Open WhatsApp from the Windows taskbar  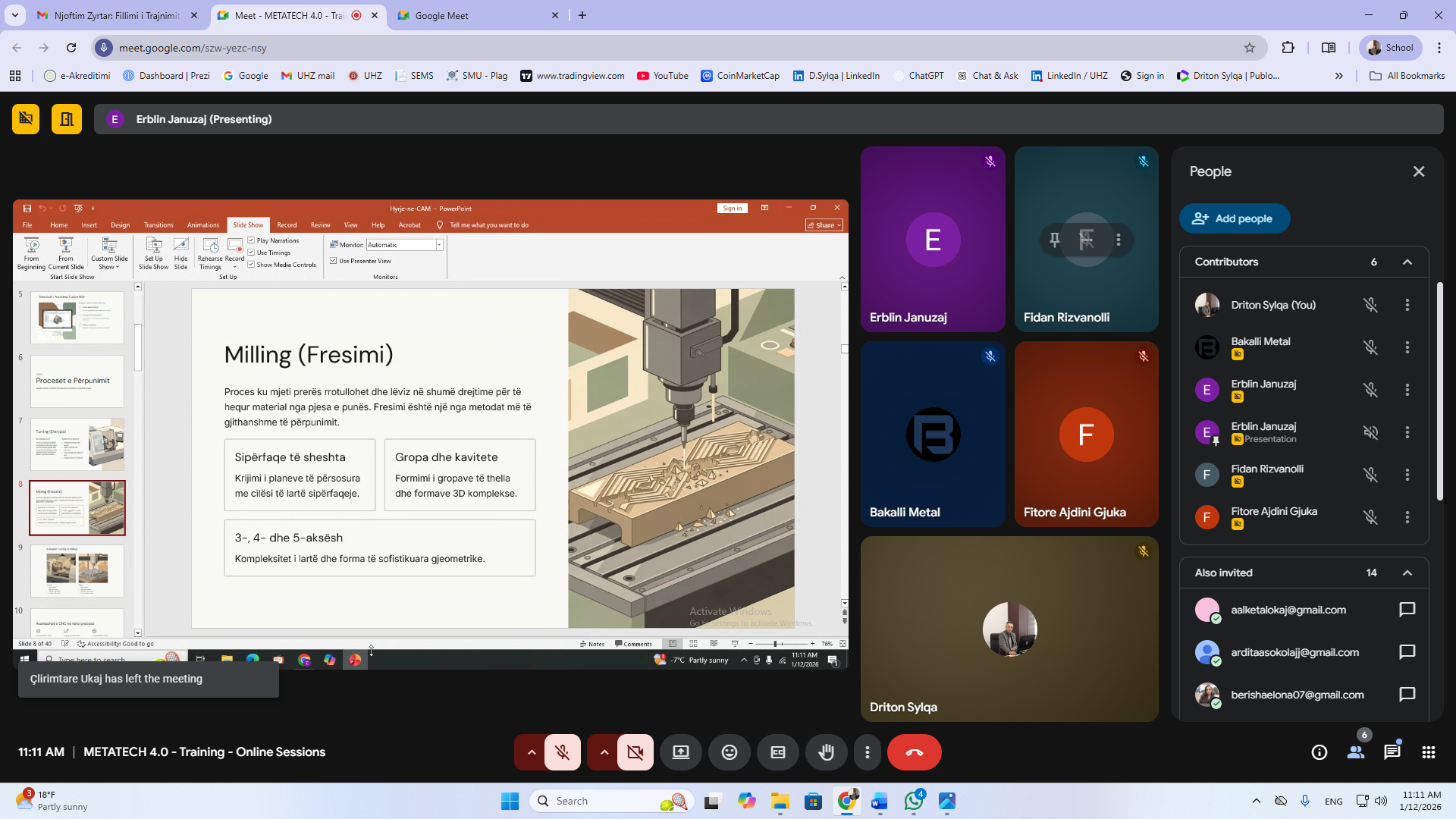coord(914,801)
